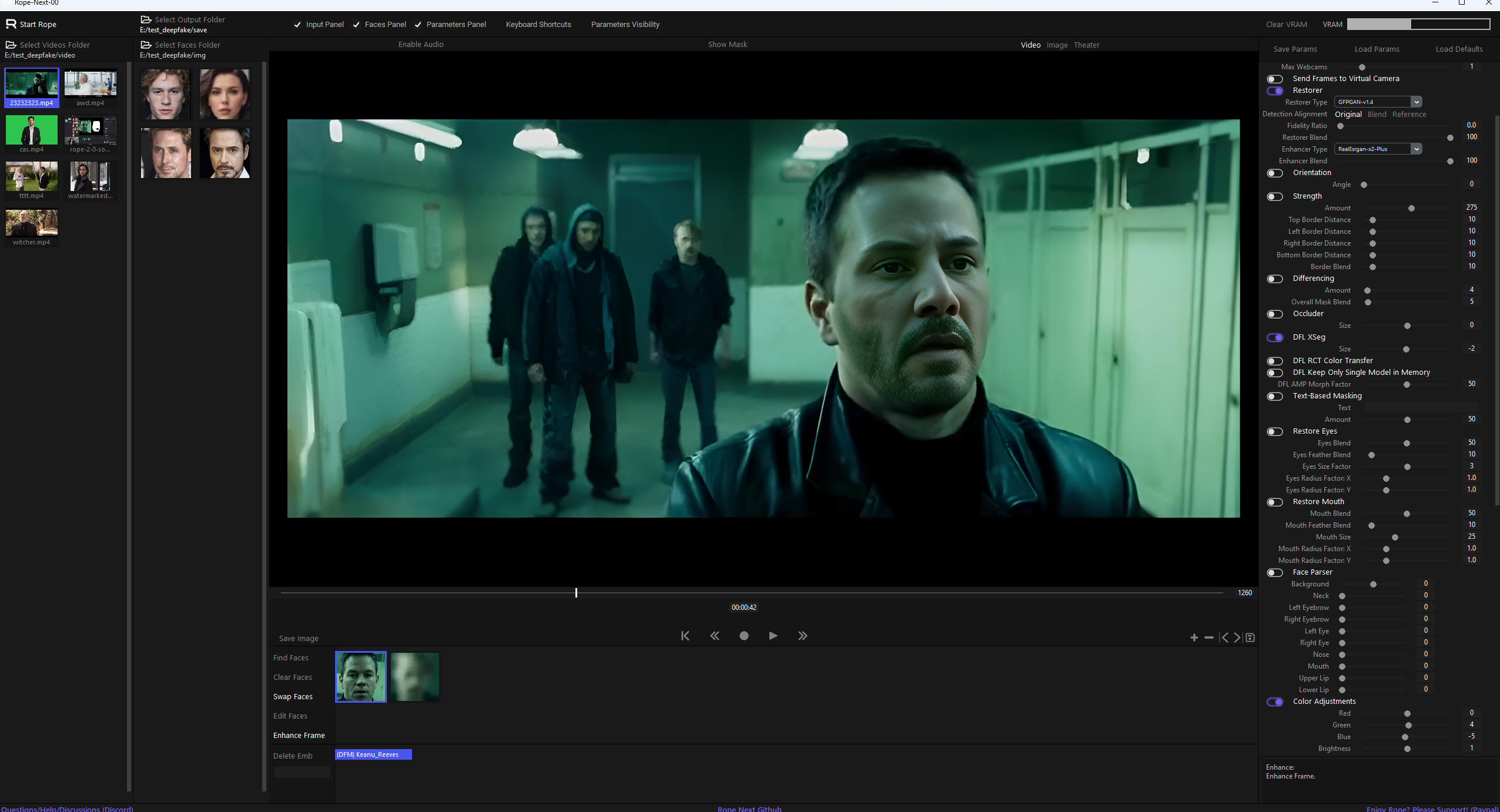Click the Find Faces button
Screen dimensions: 1500x812
coord(290,657)
